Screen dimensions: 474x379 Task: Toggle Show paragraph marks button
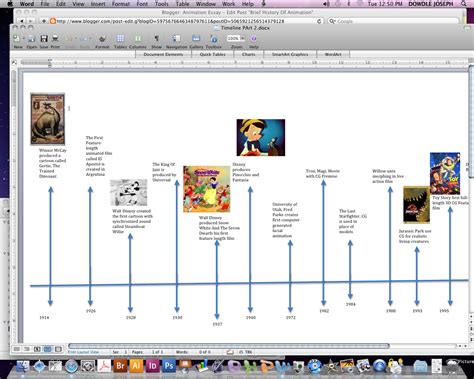(156, 39)
